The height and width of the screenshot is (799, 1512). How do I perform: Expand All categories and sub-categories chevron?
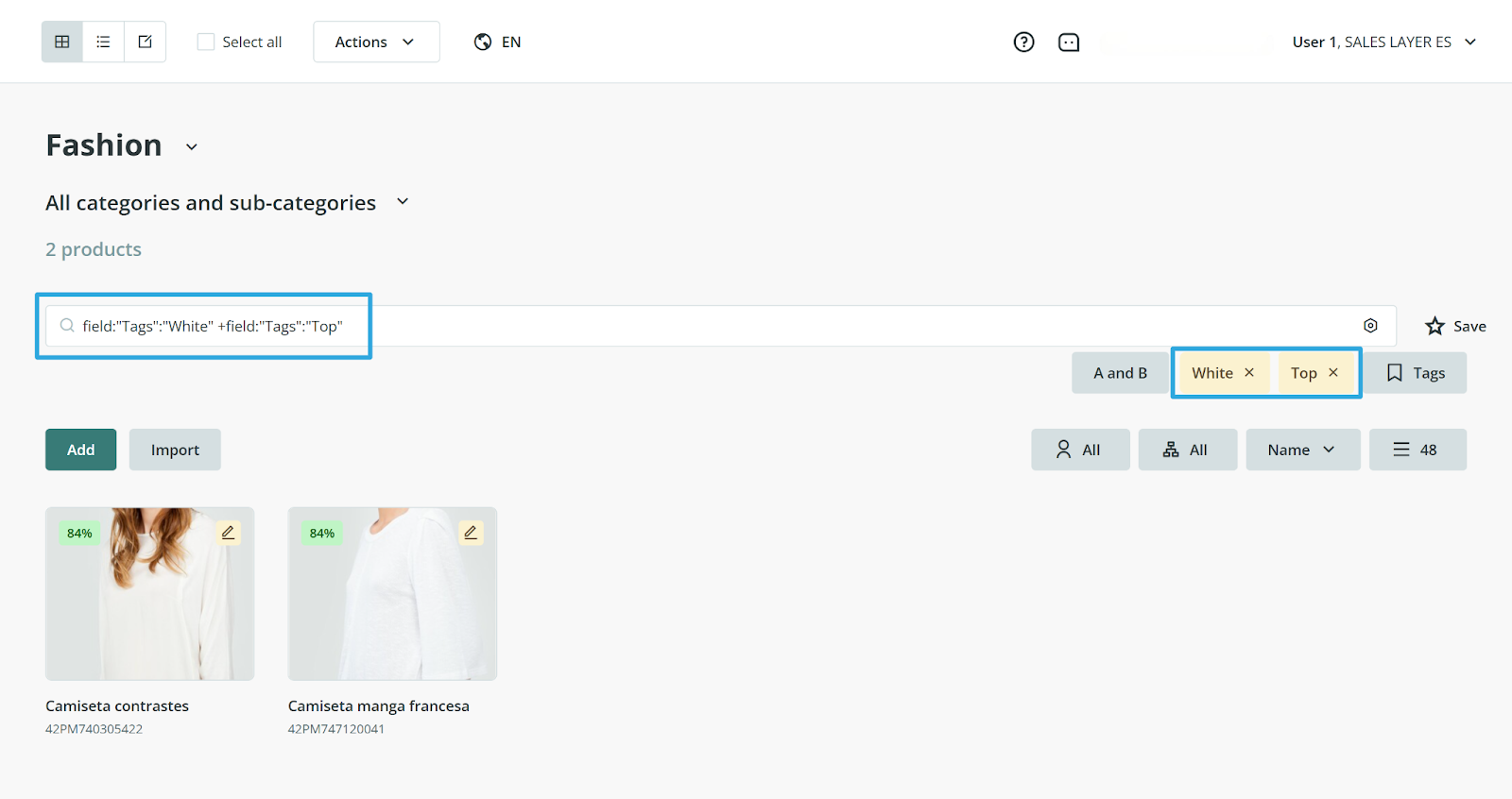tap(403, 201)
